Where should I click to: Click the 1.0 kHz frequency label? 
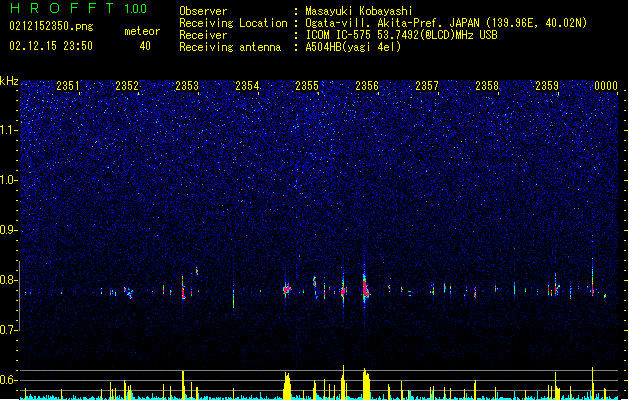tap(9, 180)
